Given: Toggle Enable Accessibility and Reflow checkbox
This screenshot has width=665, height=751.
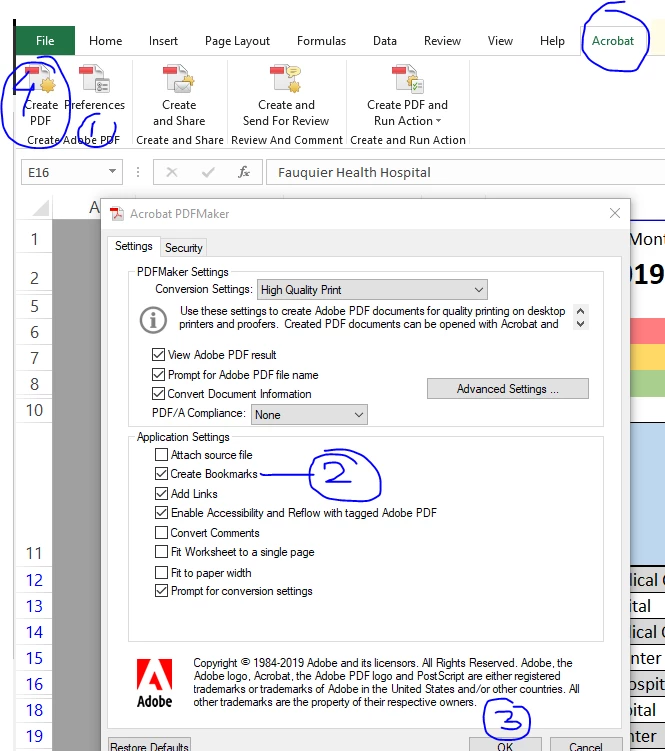Looking at the screenshot, I should click(161, 513).
